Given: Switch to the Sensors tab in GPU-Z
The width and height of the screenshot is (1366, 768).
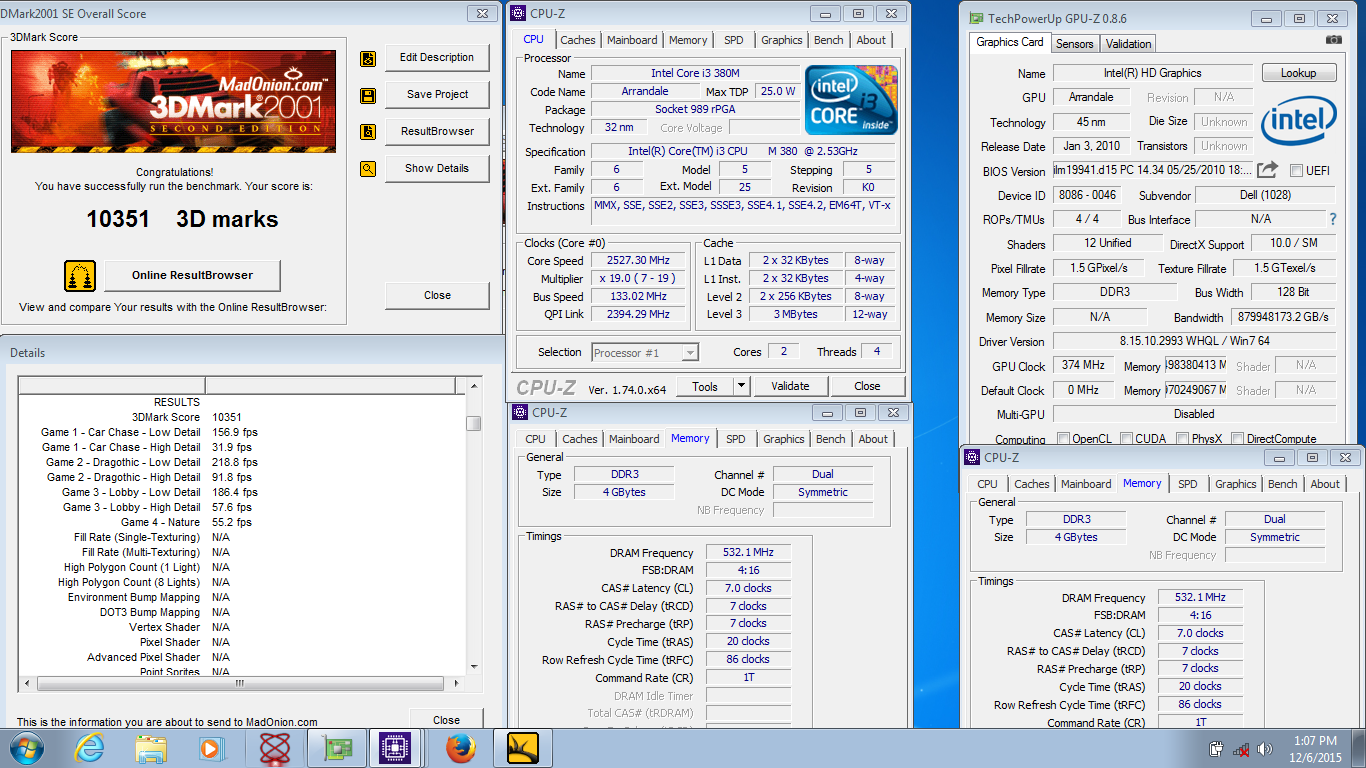Looking at the screenshot, I should [x=1075, y=44].
